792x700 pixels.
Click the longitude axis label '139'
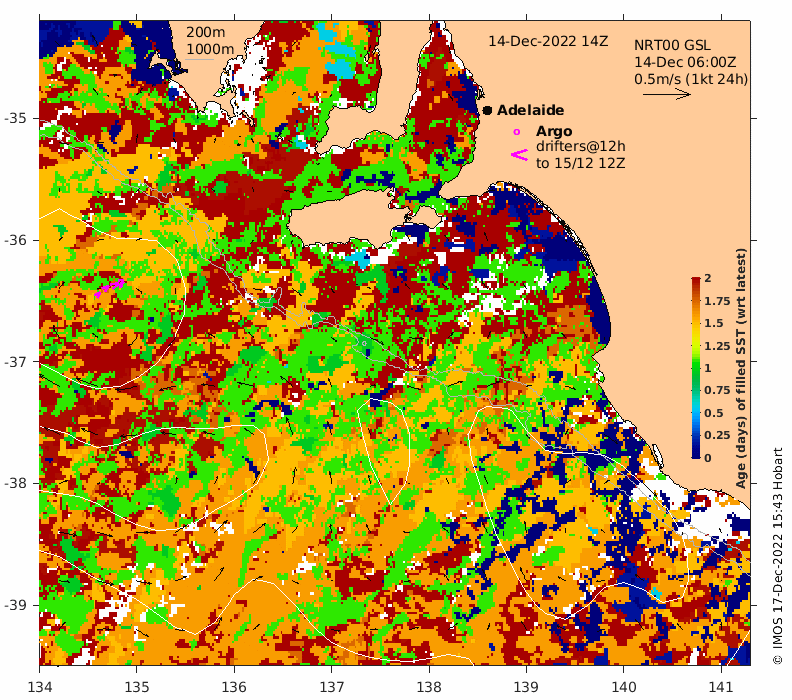(x=526, y=687)
